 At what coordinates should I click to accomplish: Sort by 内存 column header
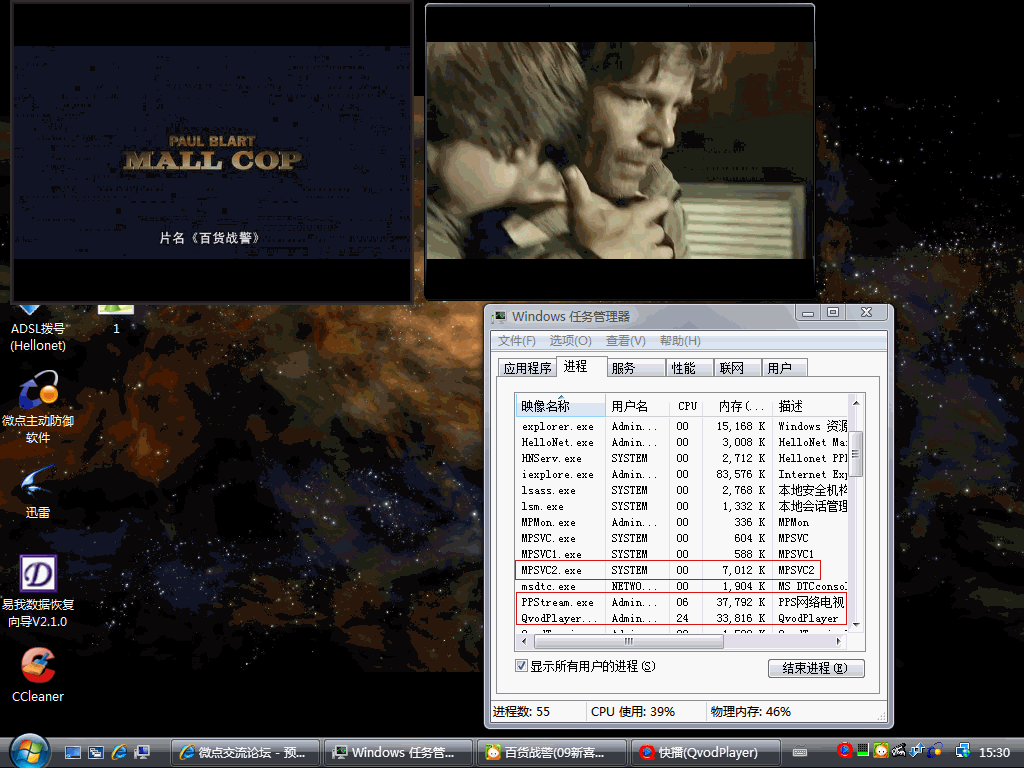click(x=737, y=406)
